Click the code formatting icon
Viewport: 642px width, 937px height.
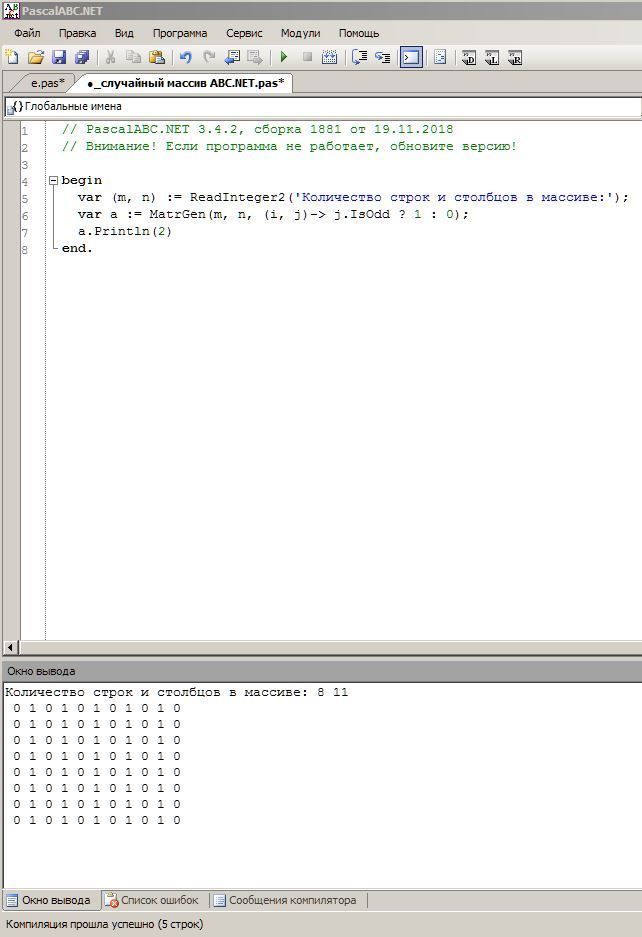440,57
